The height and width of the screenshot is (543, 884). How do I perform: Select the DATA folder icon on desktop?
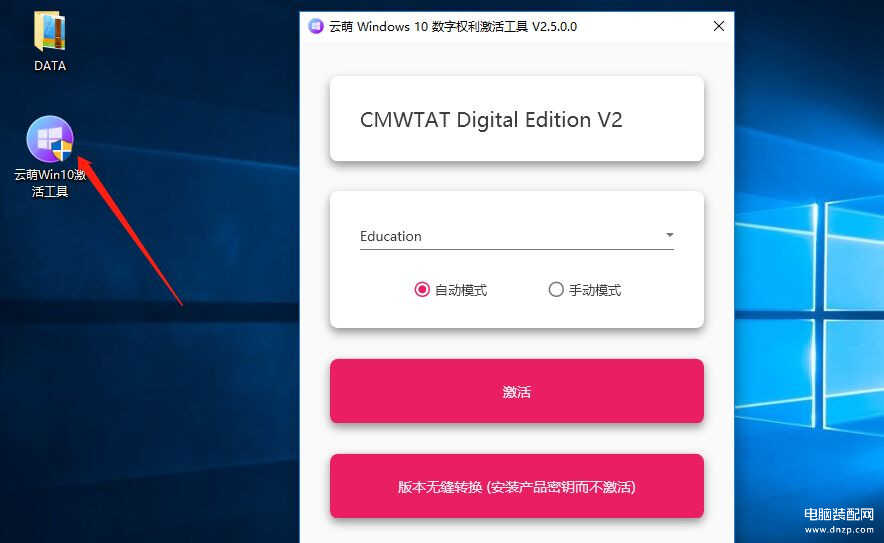tap(50, 32)
